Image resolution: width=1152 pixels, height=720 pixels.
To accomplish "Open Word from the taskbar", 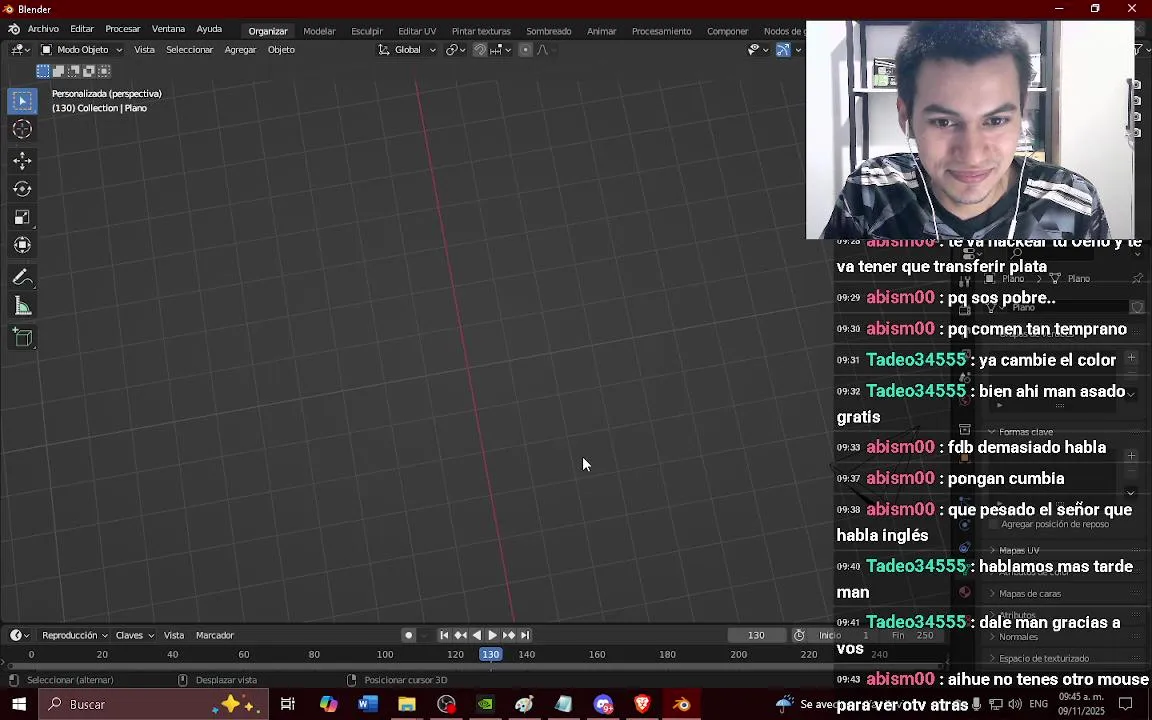I will click(x=368, y=705).
